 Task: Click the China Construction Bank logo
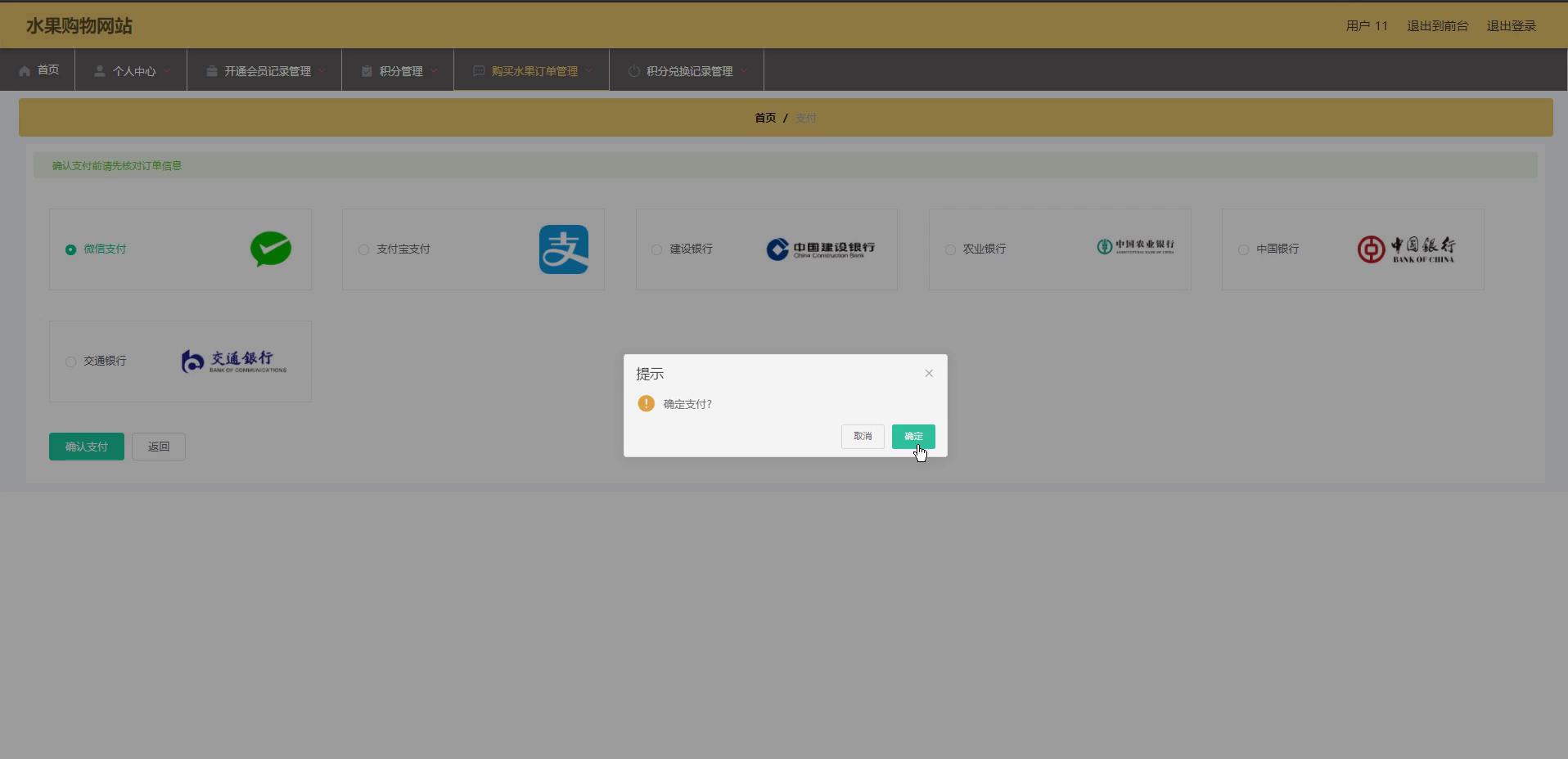820,249
